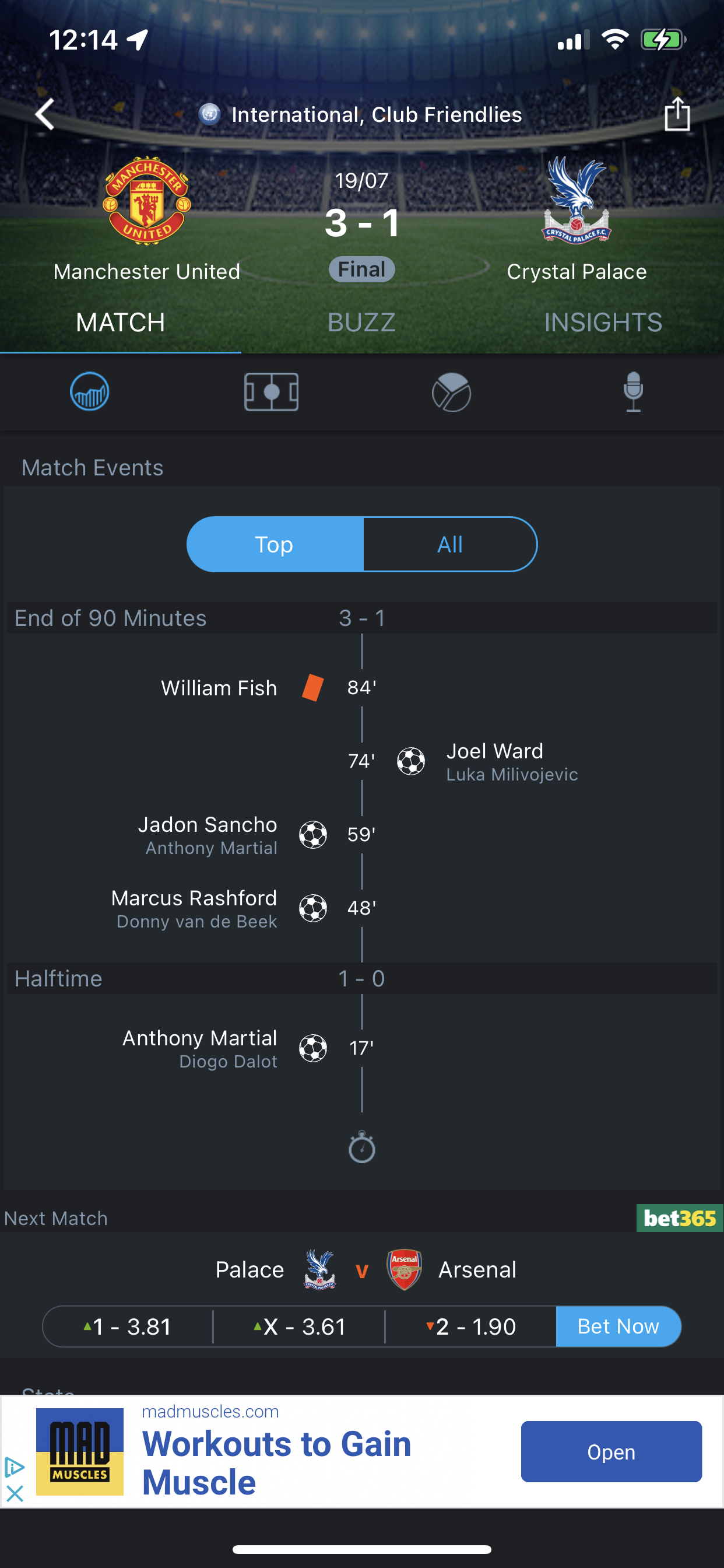The image size is (724, 1568).
Task: Tap the share icon at top right
Action: [x=677, y=114]
